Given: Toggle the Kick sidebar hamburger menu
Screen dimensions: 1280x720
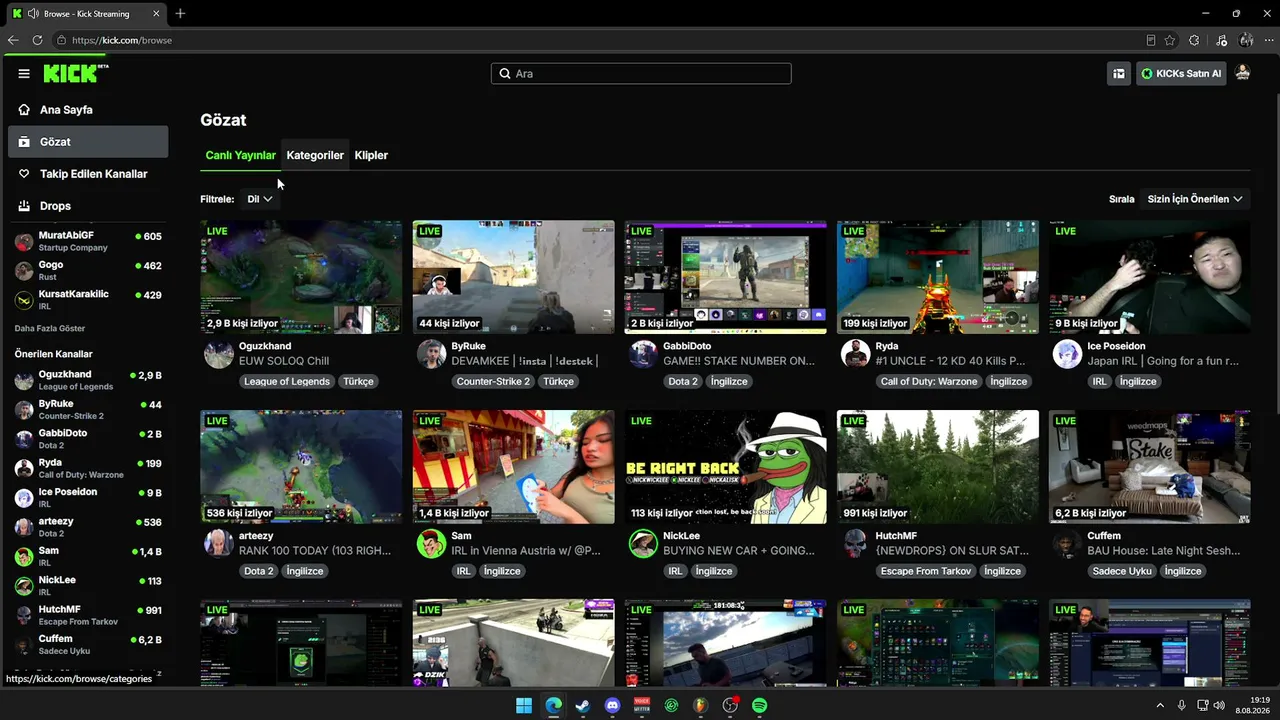Looking at the screenshot, I should 24,73.
